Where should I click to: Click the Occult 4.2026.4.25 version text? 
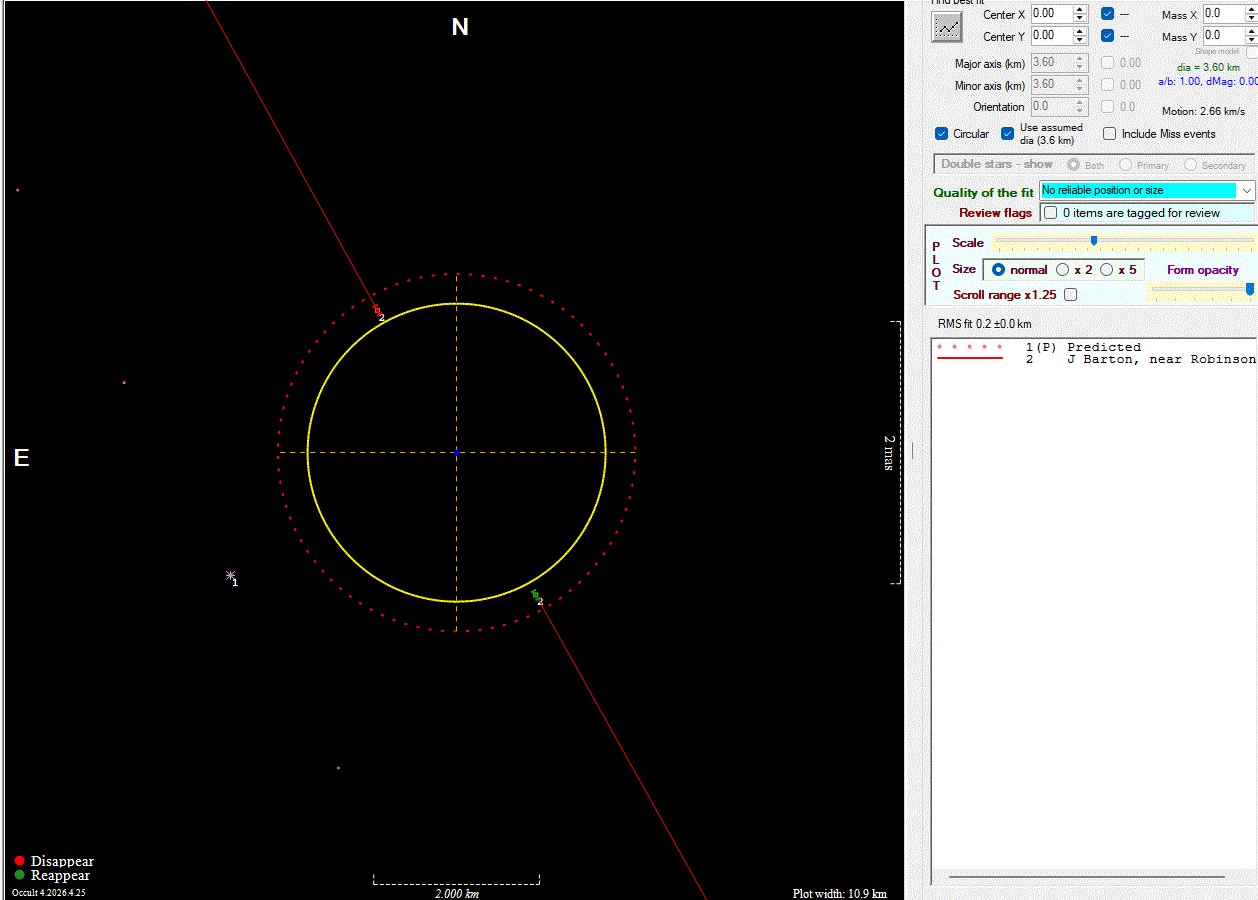48,892
